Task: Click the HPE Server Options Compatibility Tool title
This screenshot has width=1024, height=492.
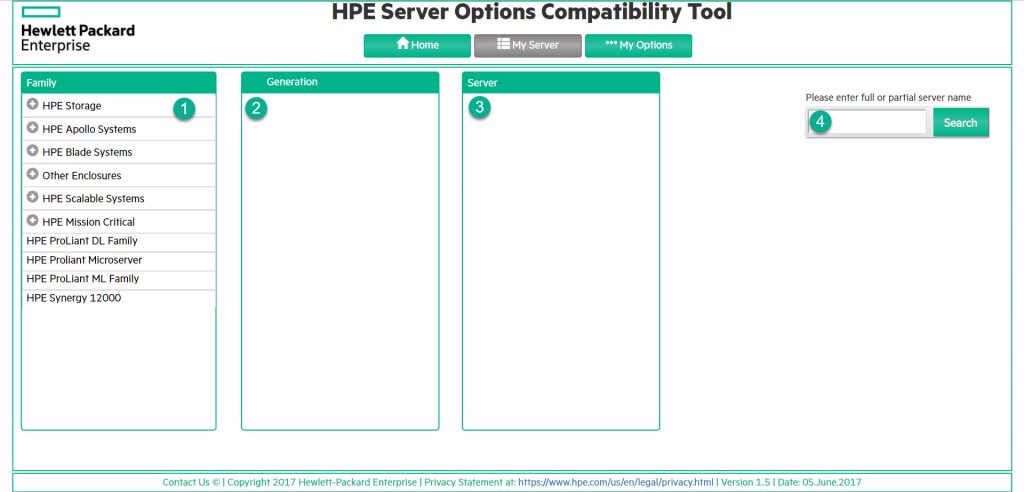Action: click(x=532, y=12)
